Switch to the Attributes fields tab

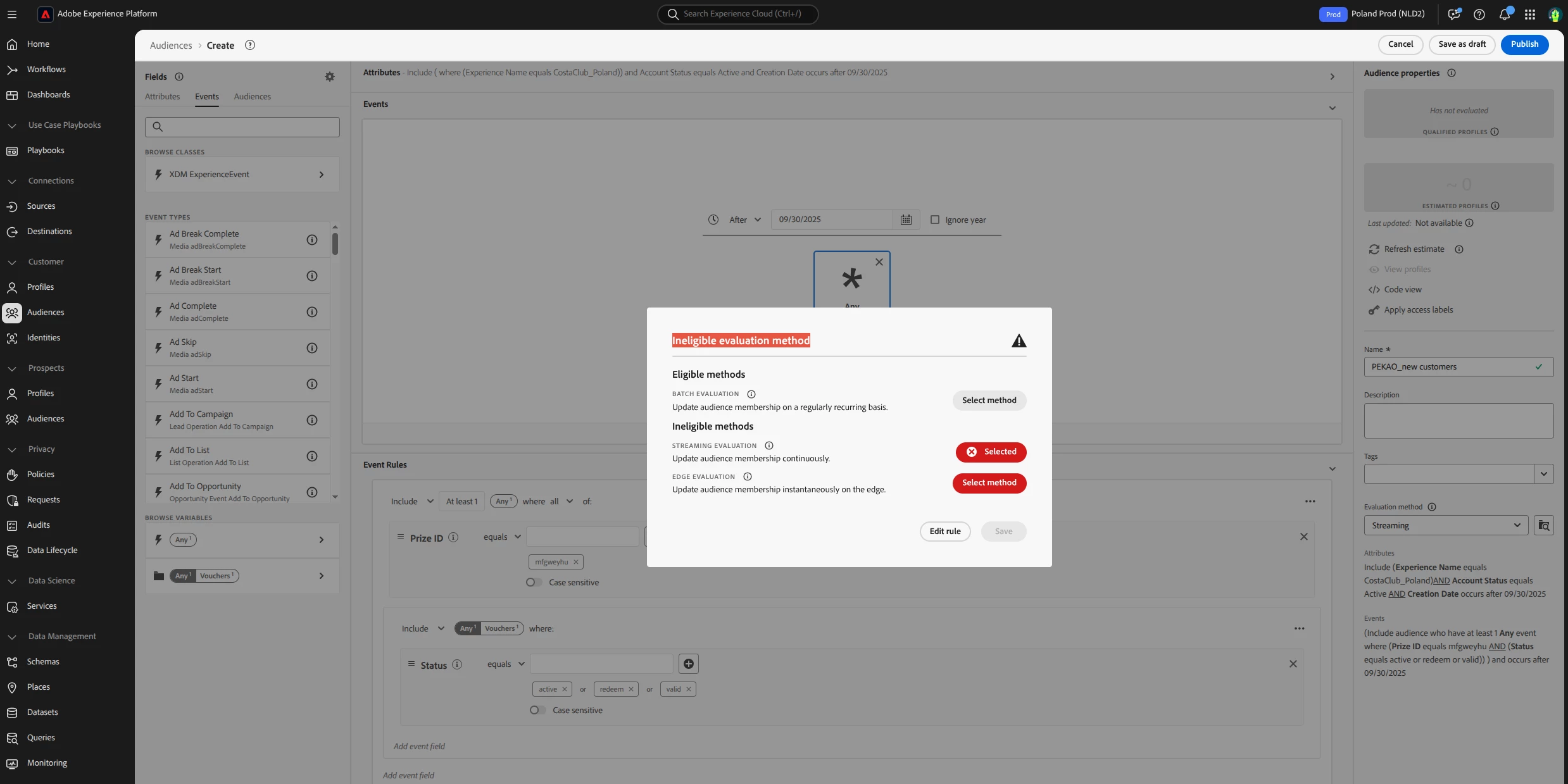[162, 96]
